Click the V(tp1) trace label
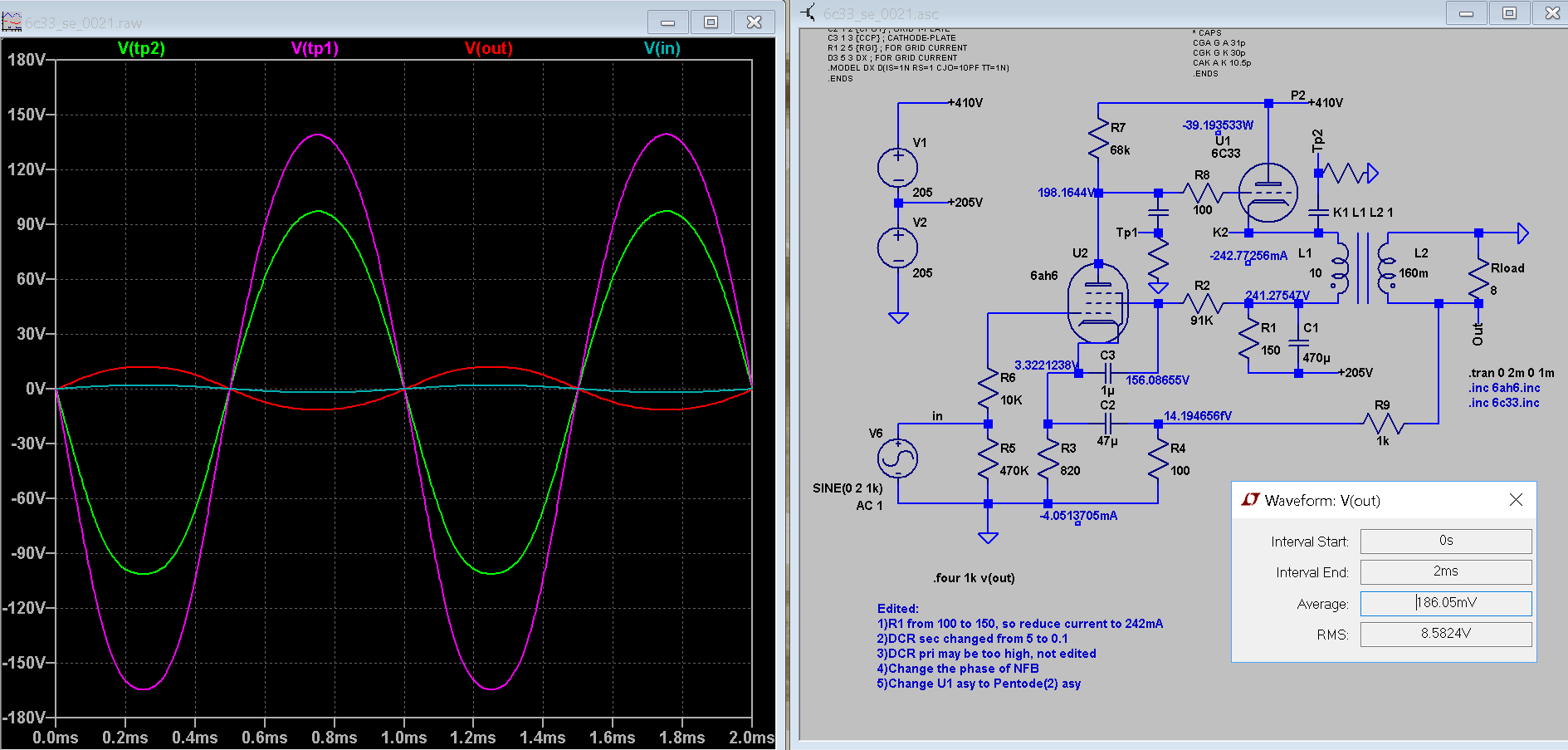Image resolution: width=1568 pixels, height=750 pixels. point(315,48)
